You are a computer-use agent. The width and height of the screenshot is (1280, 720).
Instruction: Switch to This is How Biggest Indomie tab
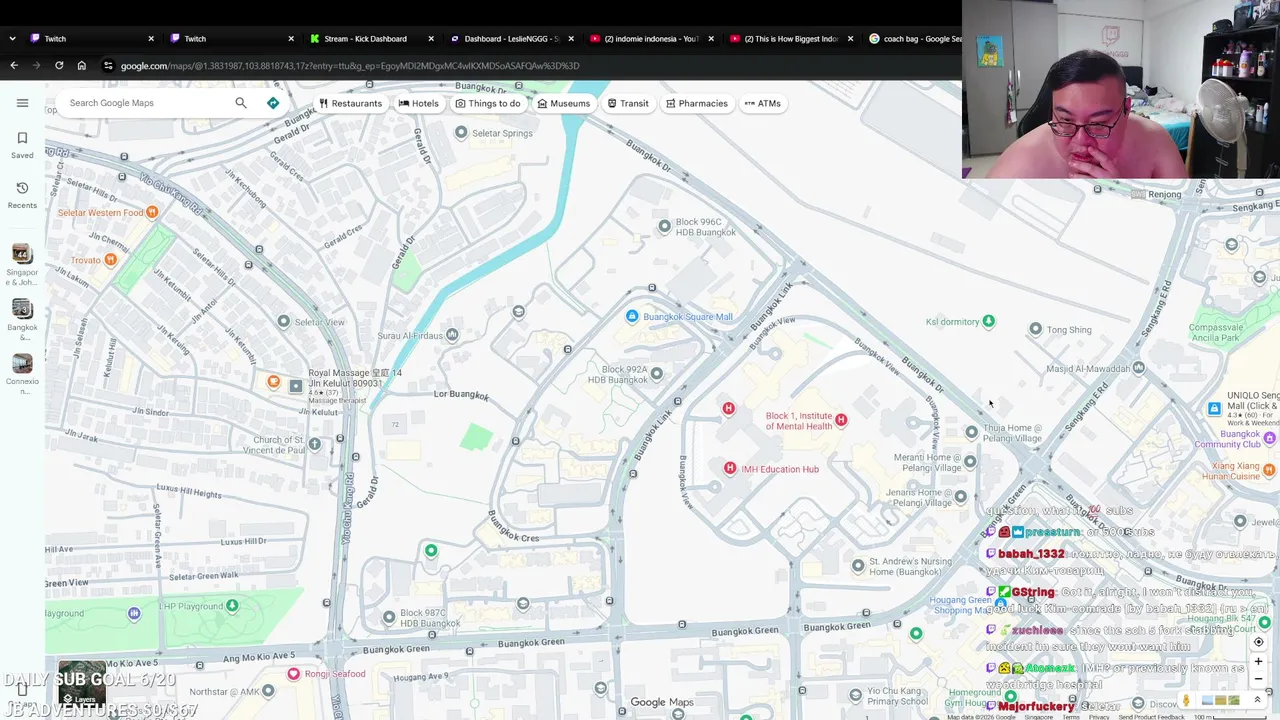(x=790, y=39)
